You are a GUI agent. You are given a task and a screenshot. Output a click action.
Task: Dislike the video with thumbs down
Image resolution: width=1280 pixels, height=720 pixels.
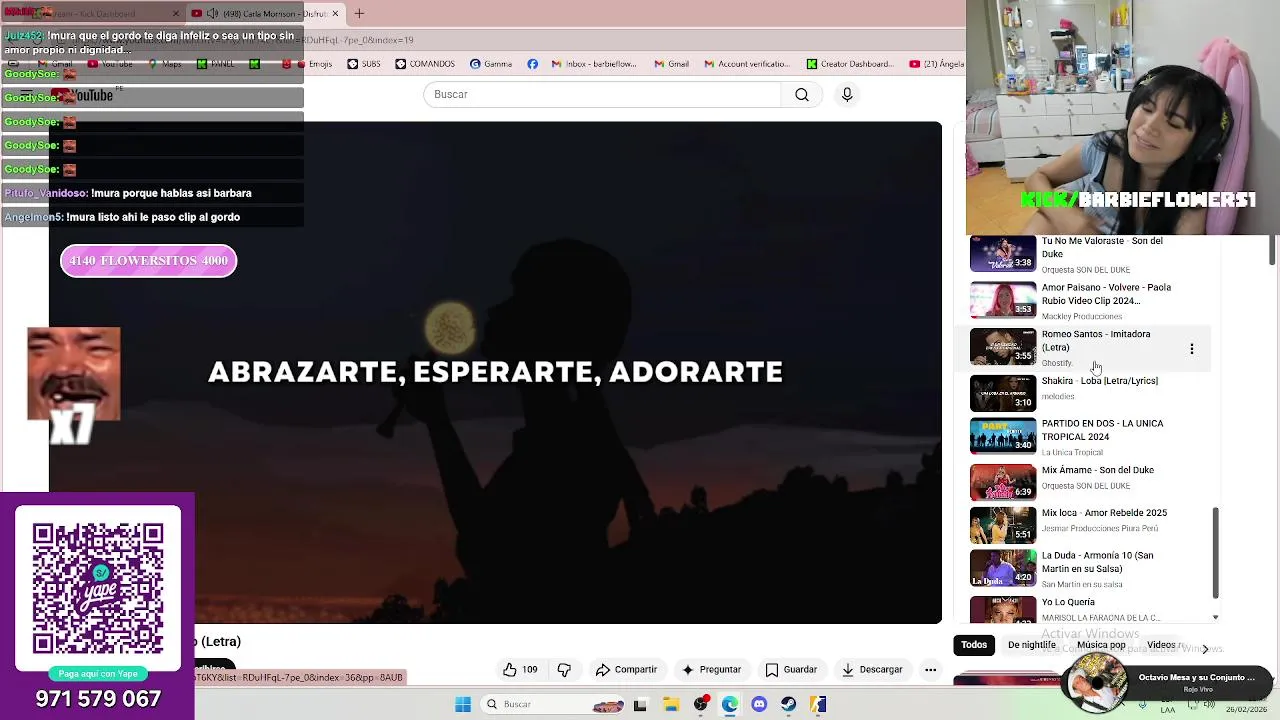564,669
